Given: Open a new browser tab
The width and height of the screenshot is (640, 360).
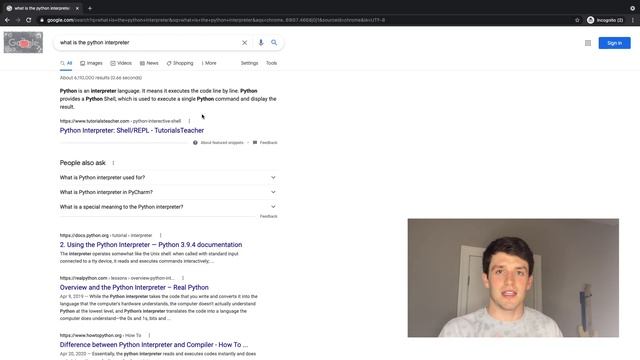Looking at the screenshot, I should click(90, 8).
